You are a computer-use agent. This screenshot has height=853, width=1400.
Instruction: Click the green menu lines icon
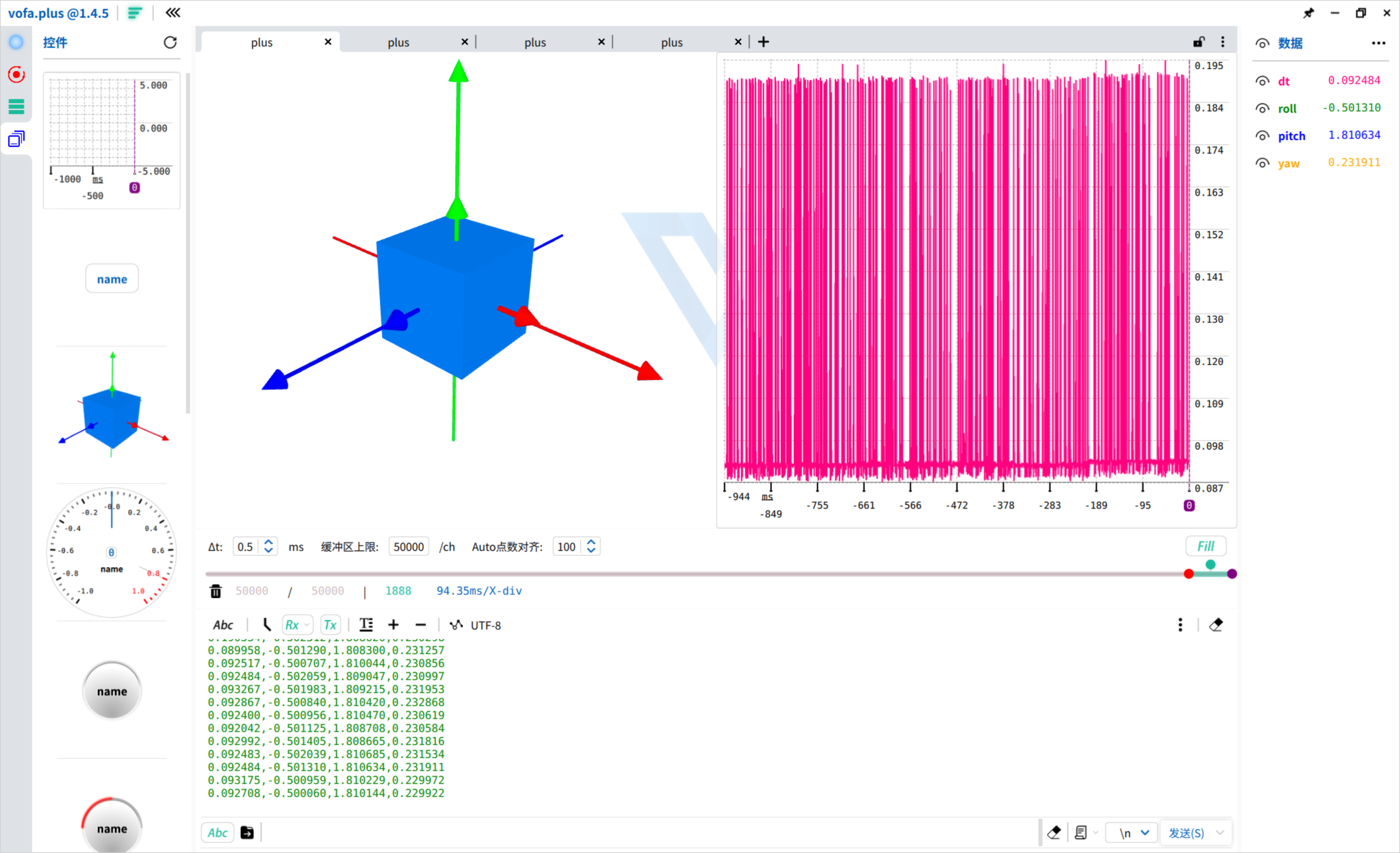click(135, 13)
